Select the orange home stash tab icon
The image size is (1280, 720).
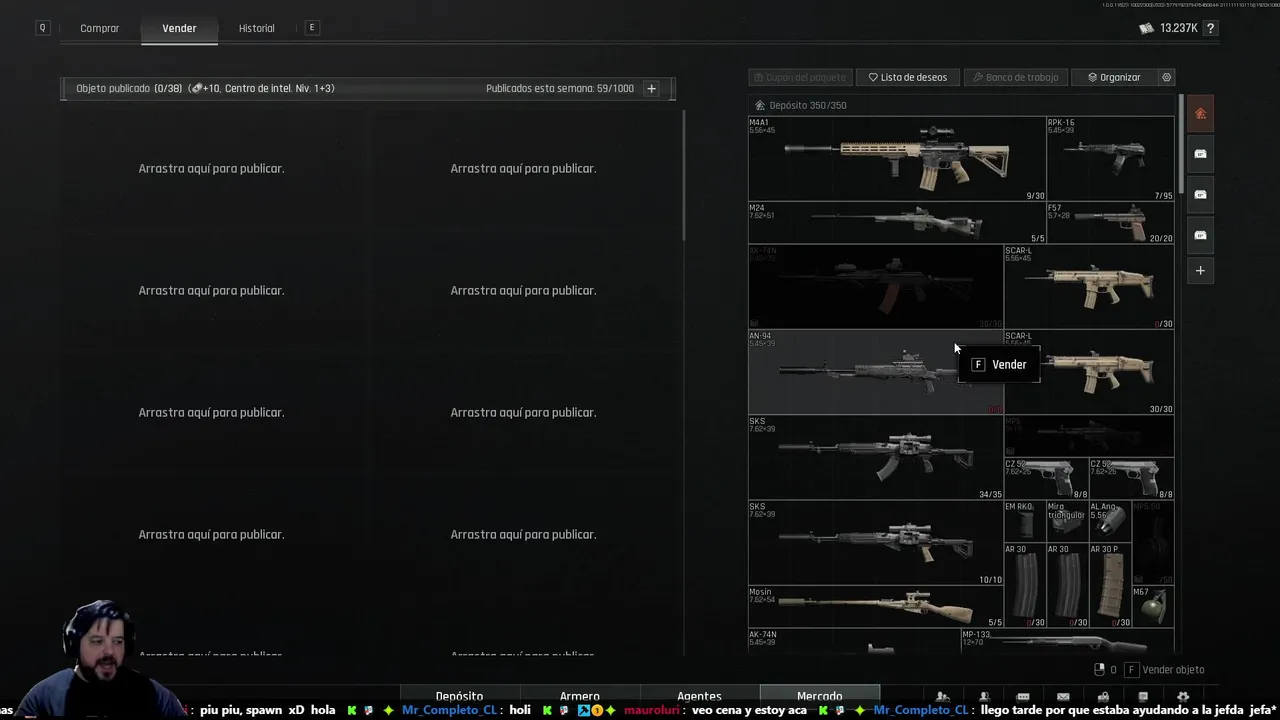(1200, 114)
